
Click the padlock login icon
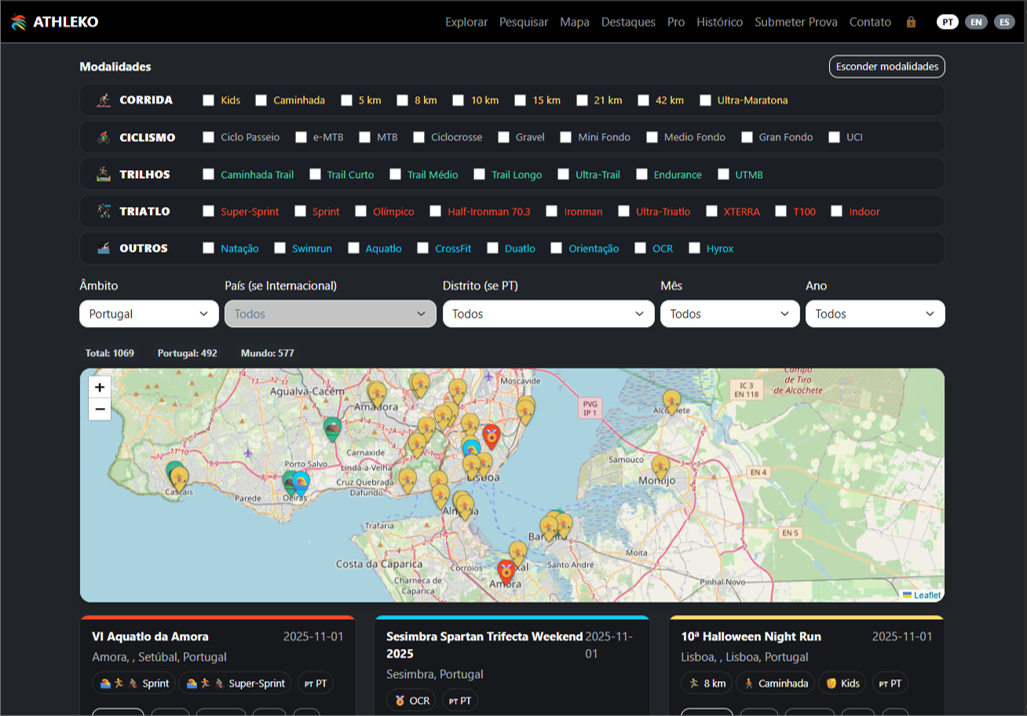911,22
